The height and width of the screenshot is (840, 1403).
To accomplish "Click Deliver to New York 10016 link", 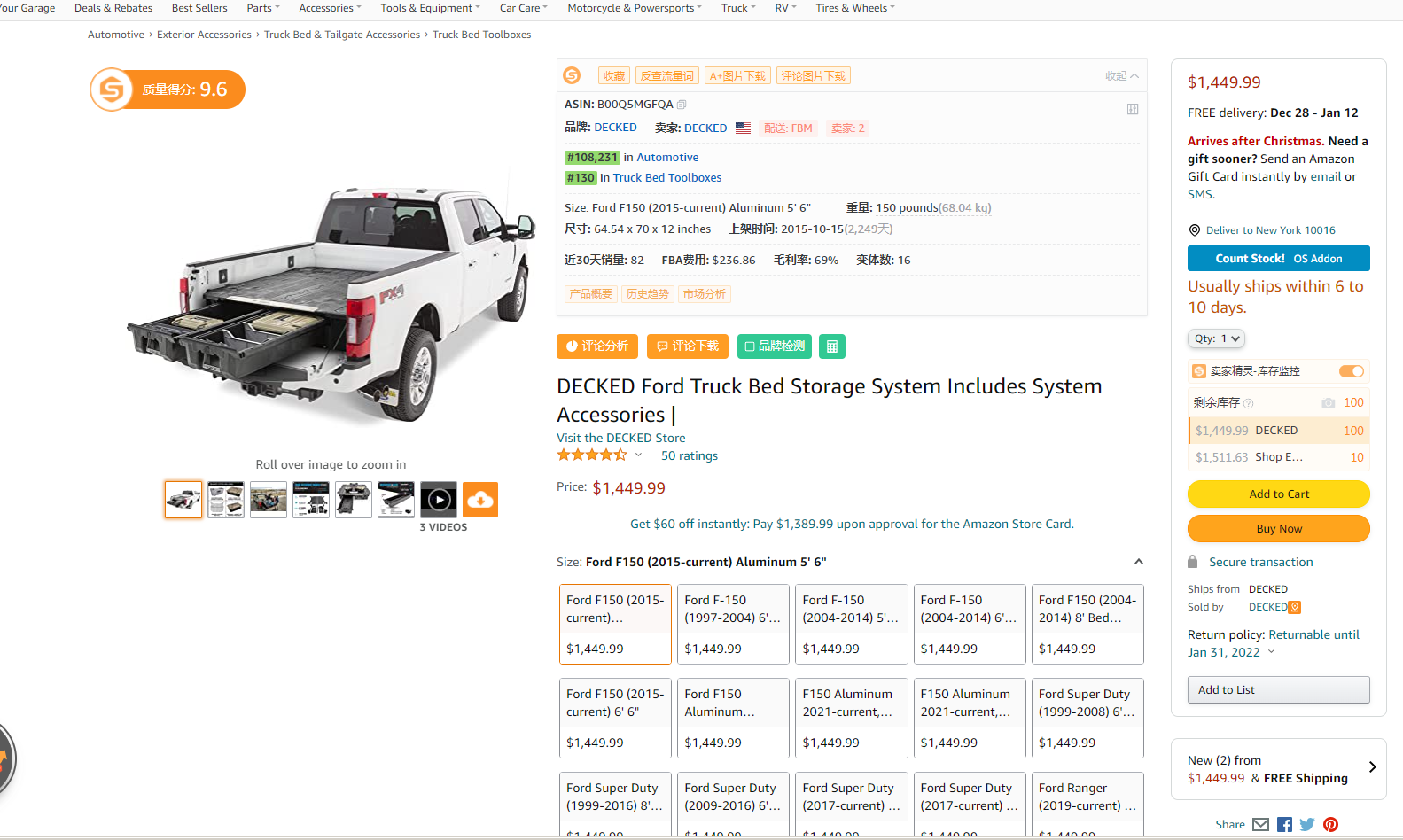I will click(x=1270, y=230).
